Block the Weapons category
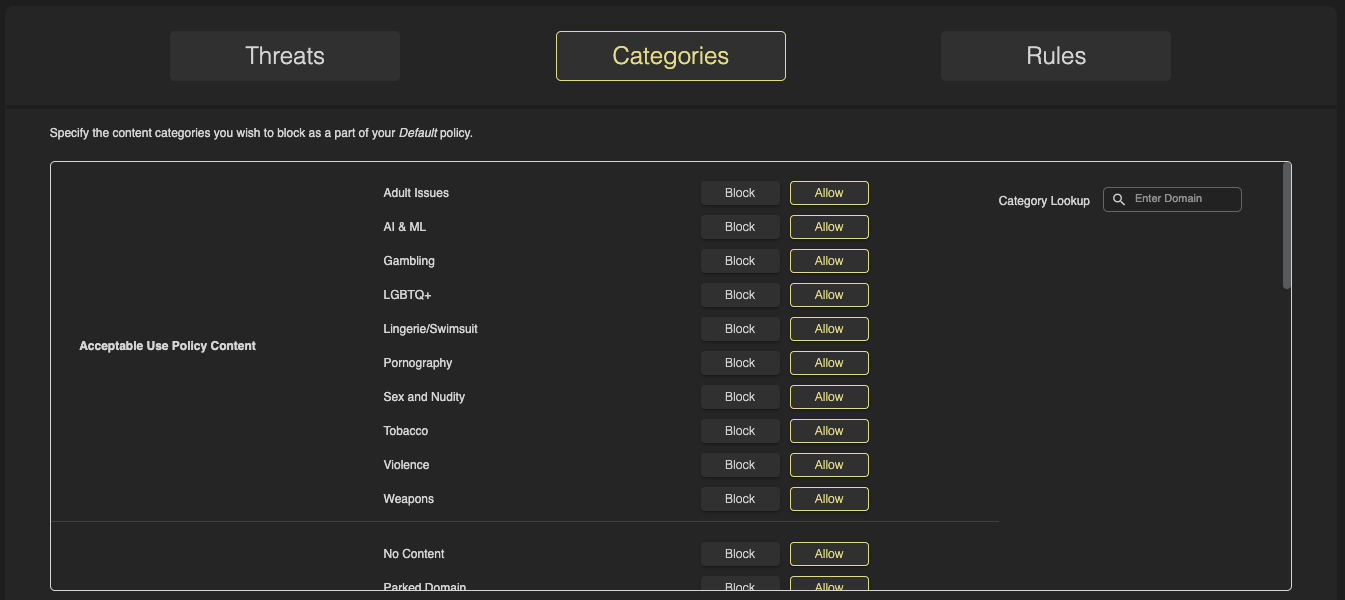This screenshot has height=600, width=1345. click(739, 499)
